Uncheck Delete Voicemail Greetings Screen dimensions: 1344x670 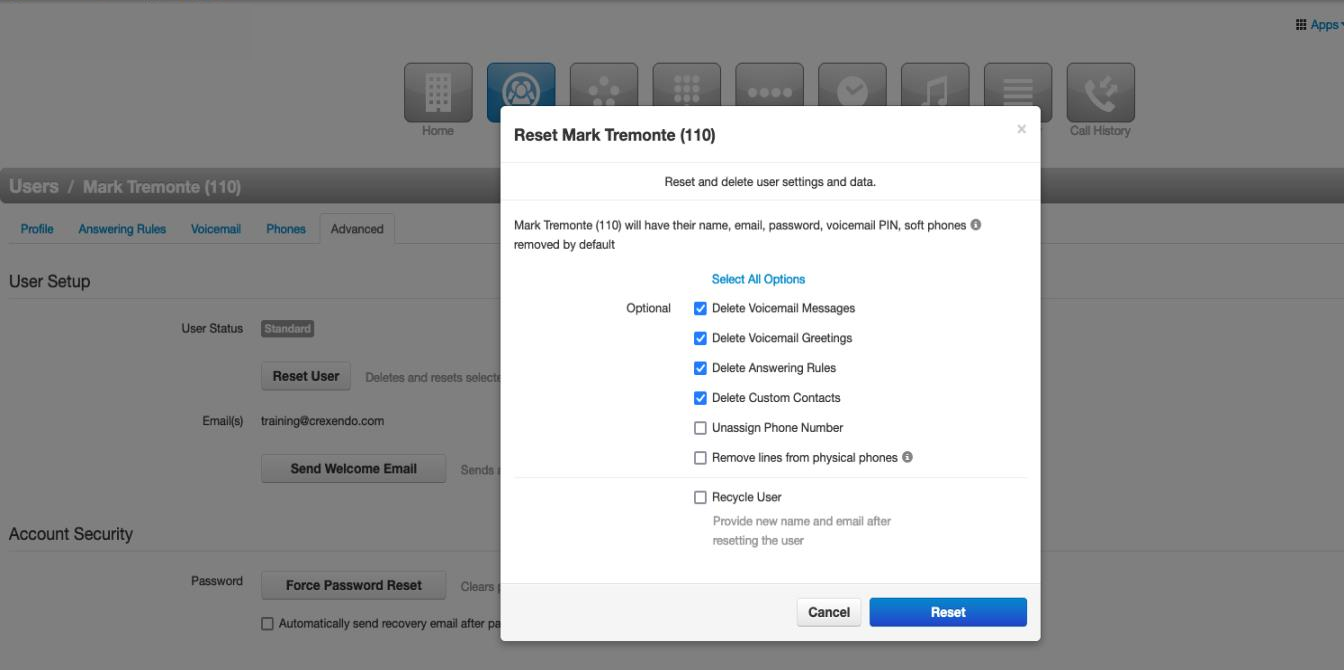[700, 338]
